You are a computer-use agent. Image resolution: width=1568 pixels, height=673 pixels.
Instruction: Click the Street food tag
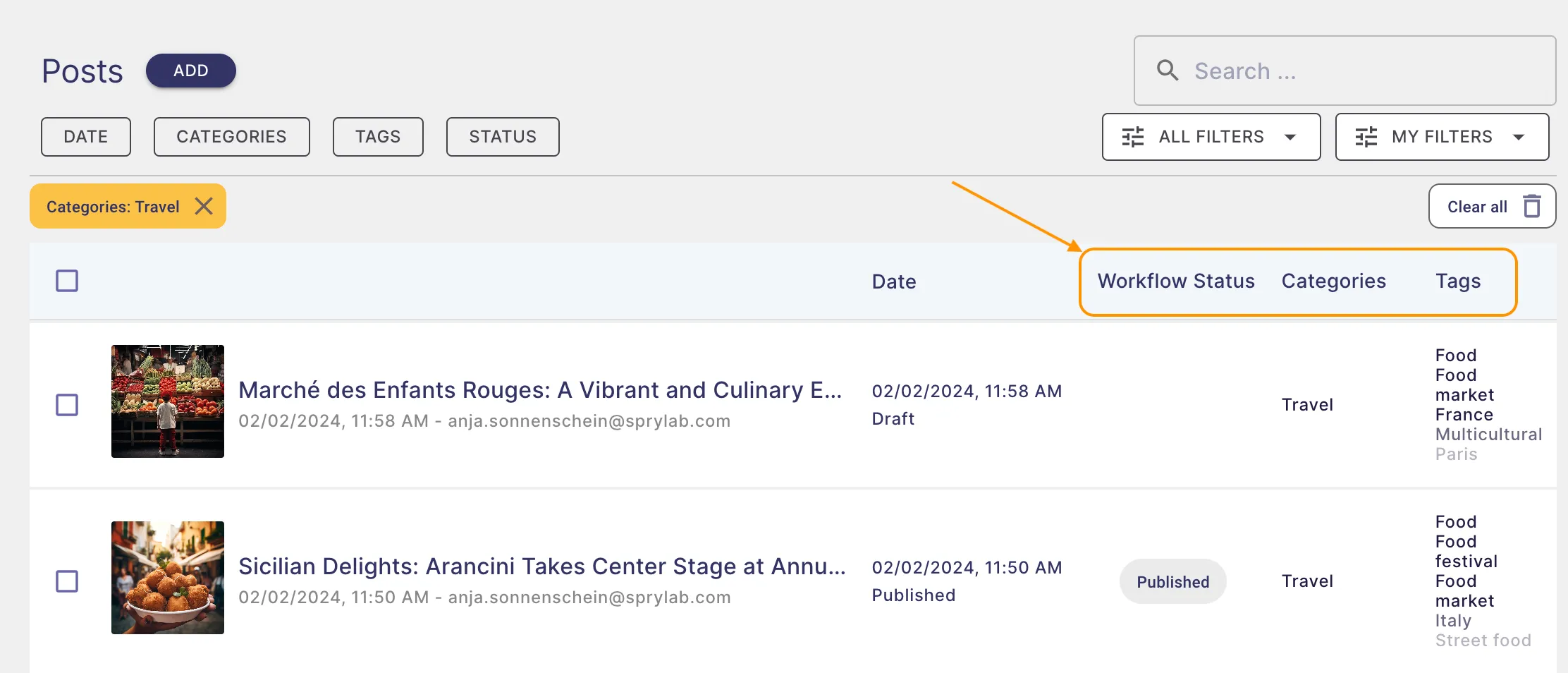1483,641
